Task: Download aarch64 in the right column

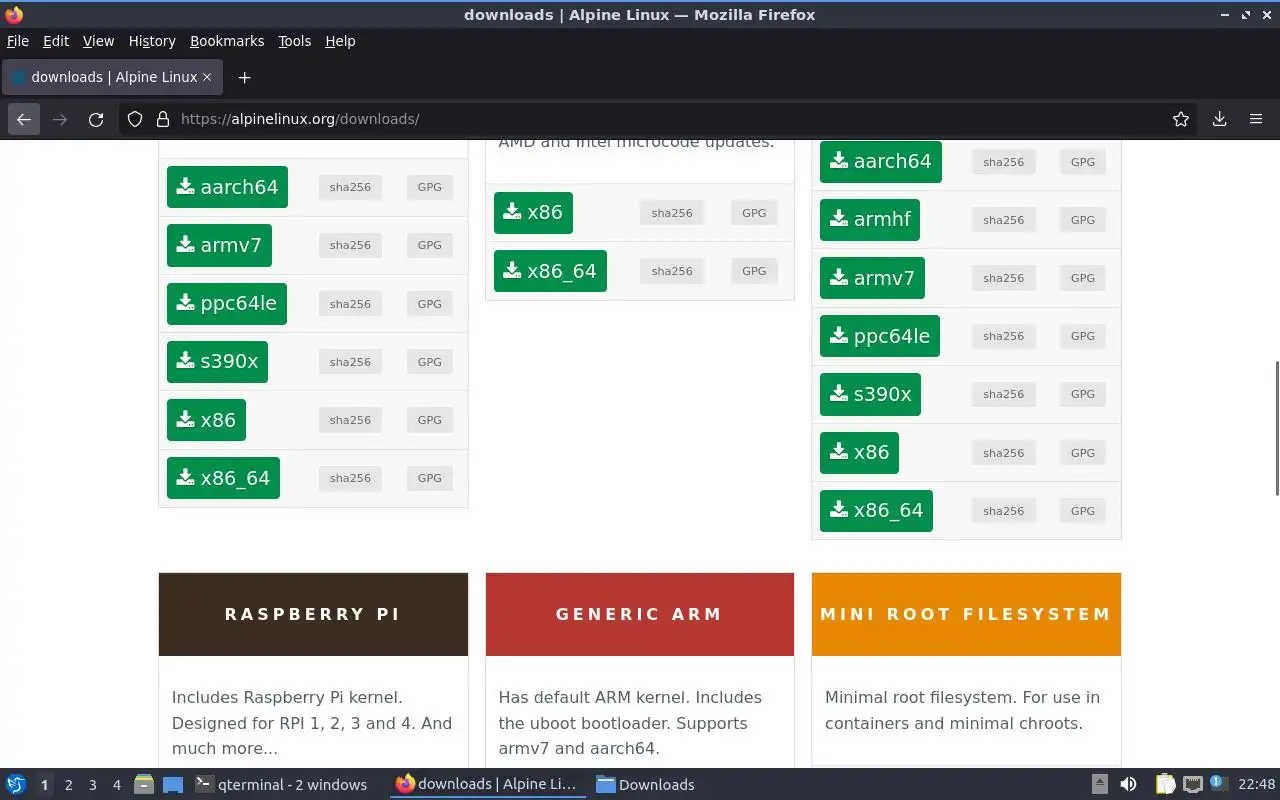Action: point(880,161)
